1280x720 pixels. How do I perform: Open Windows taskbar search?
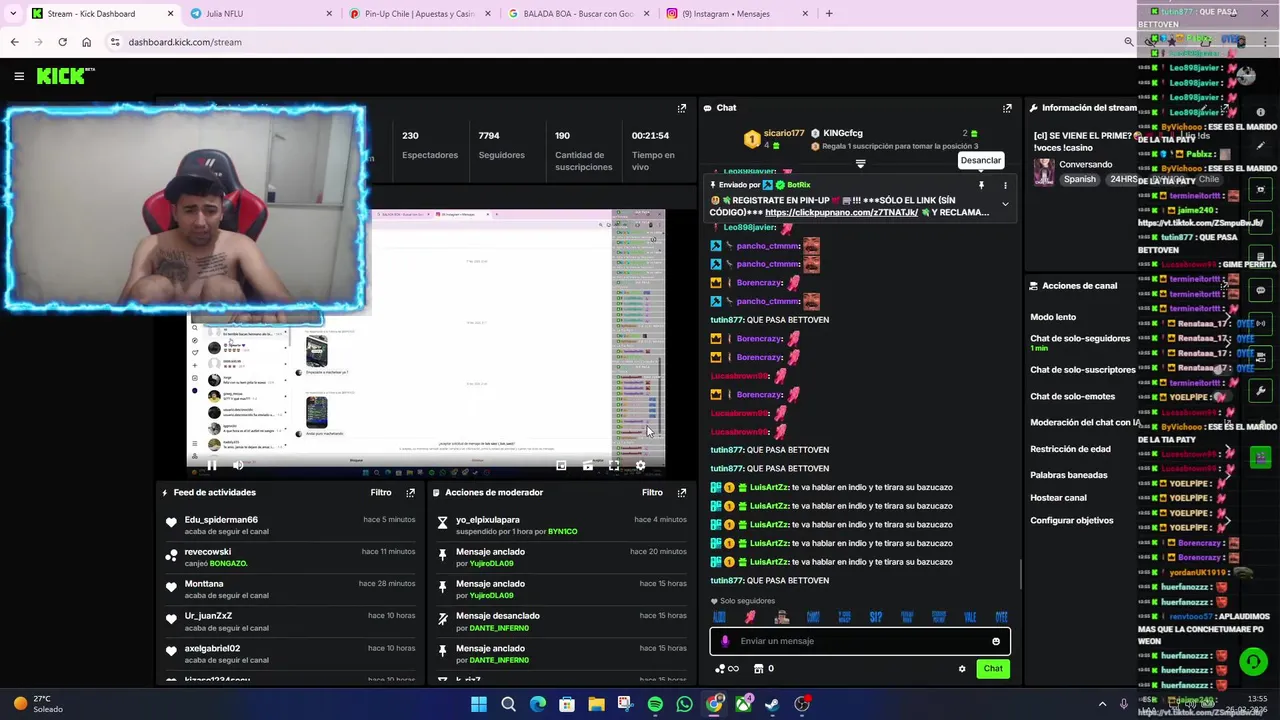[x=508, y=704]
